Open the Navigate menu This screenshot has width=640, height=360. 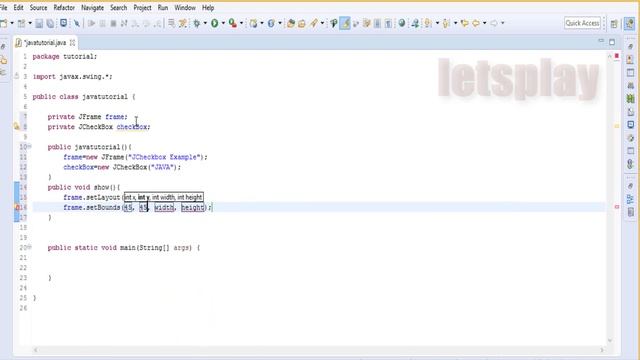tap(92, 8)
